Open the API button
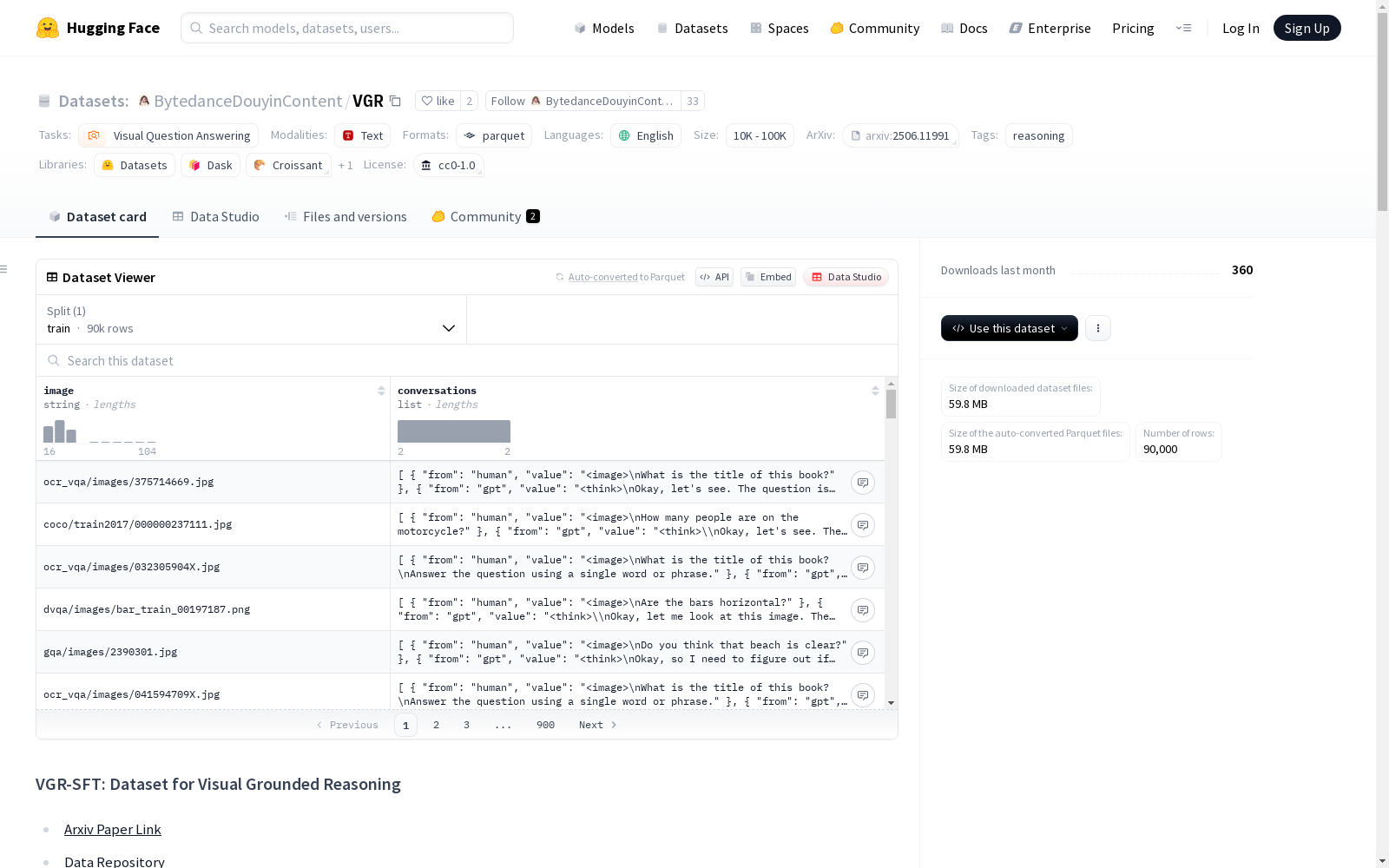This screenshot has width=1389, height=868. coord(714,277)
